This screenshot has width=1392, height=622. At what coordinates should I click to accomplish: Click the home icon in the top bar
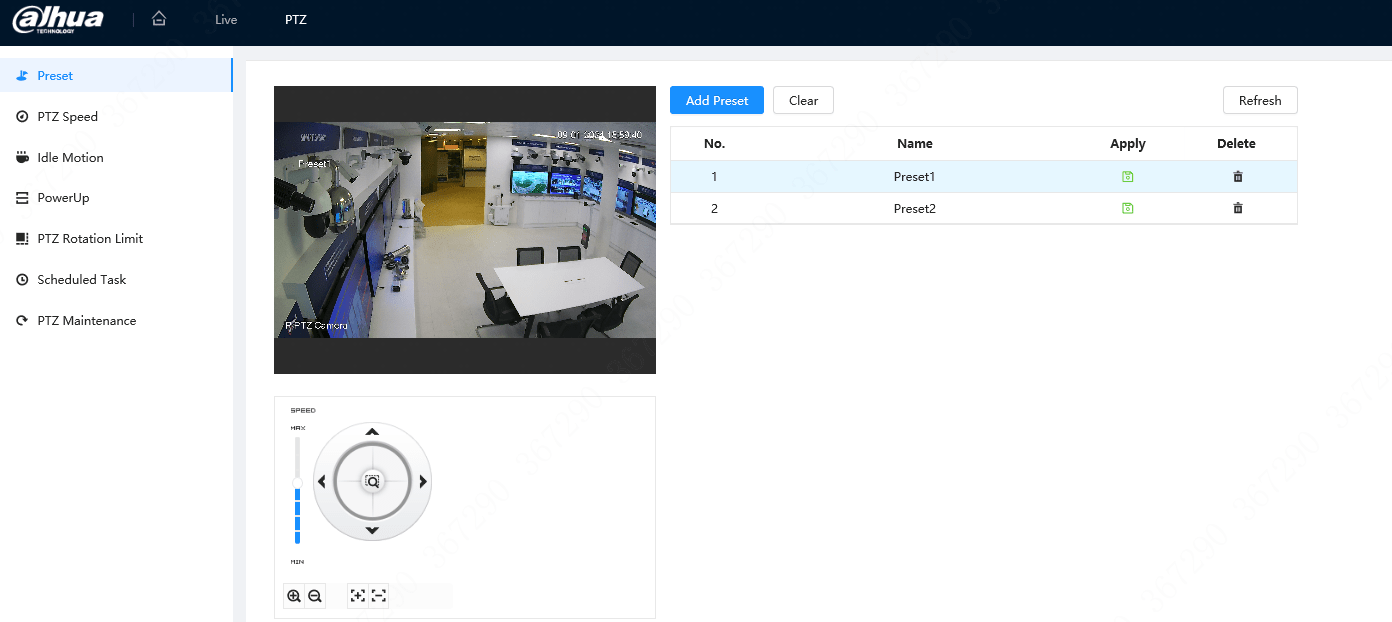point(158,18)
